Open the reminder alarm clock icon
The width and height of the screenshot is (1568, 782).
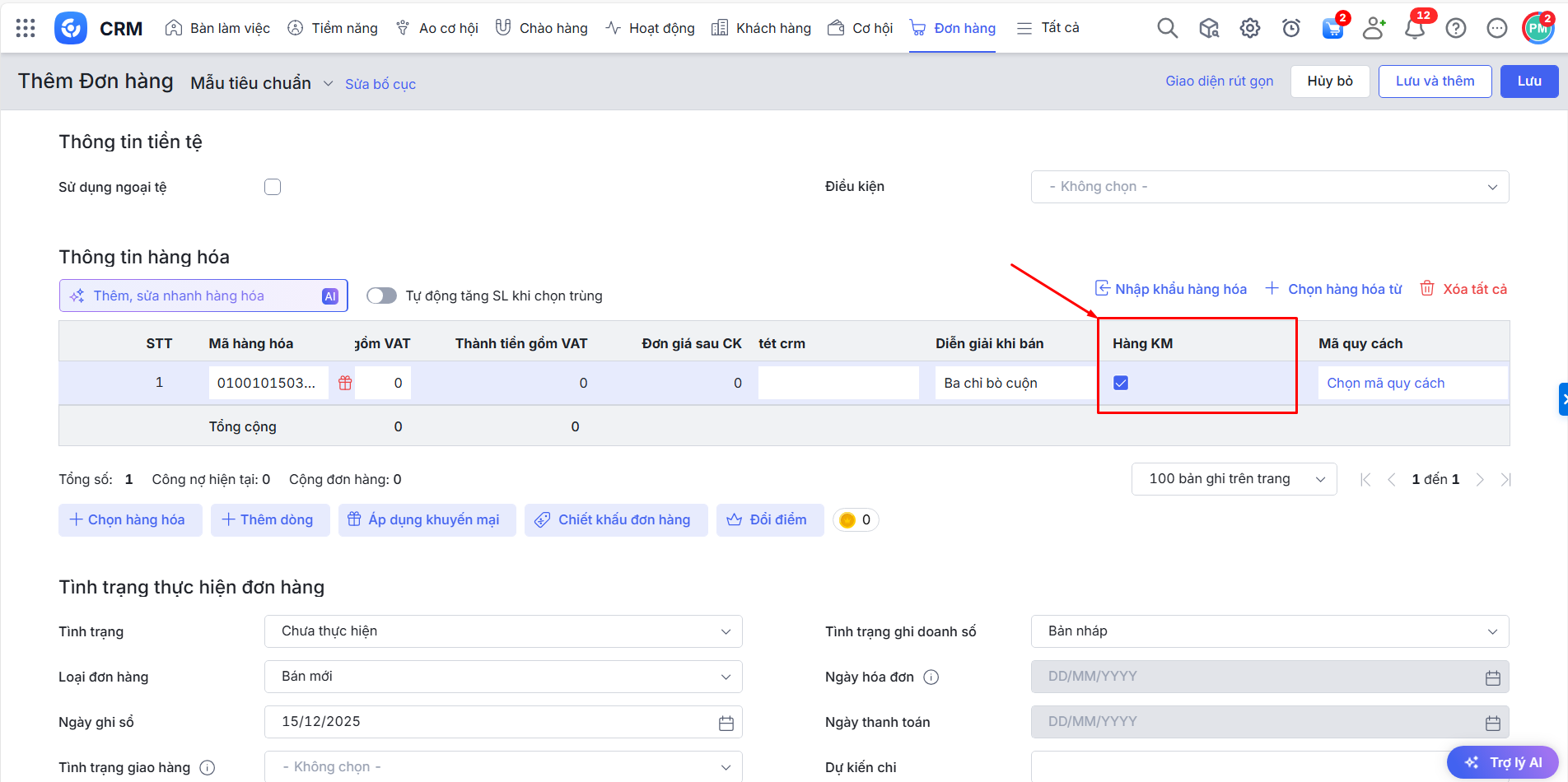pos(1290,28)
